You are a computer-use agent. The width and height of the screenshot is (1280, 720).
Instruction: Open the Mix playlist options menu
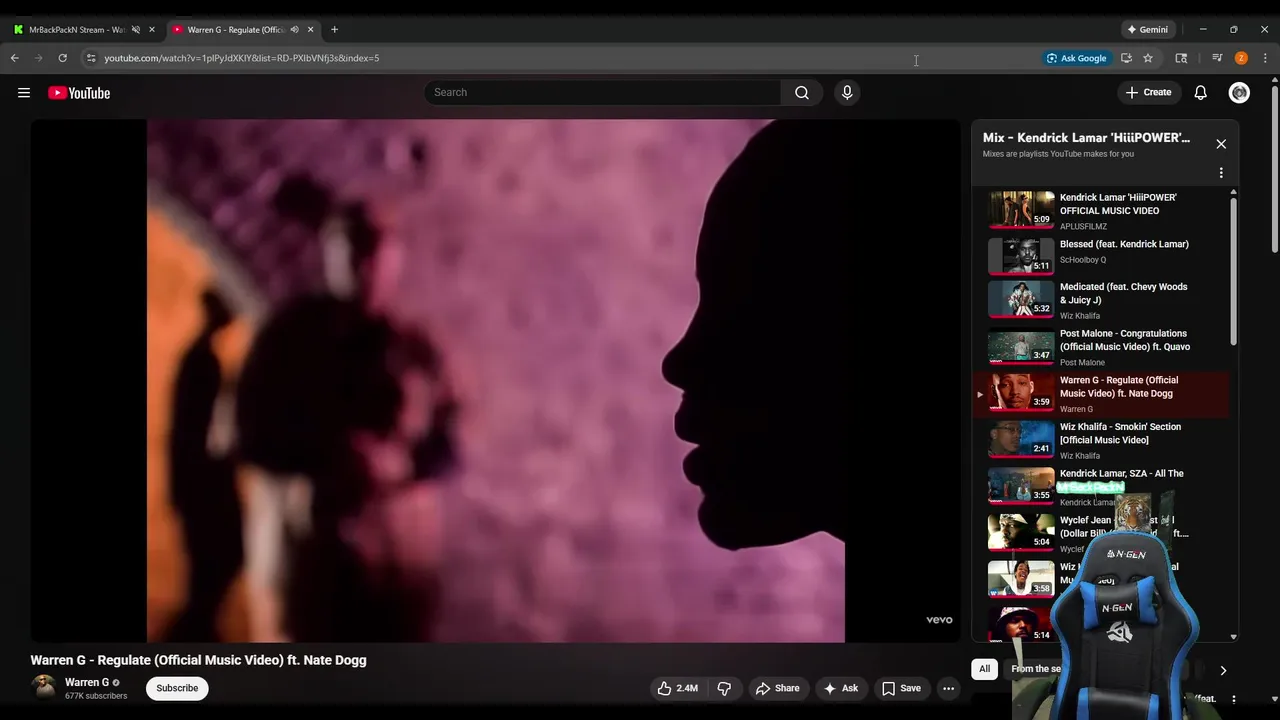coord(1221,173)
